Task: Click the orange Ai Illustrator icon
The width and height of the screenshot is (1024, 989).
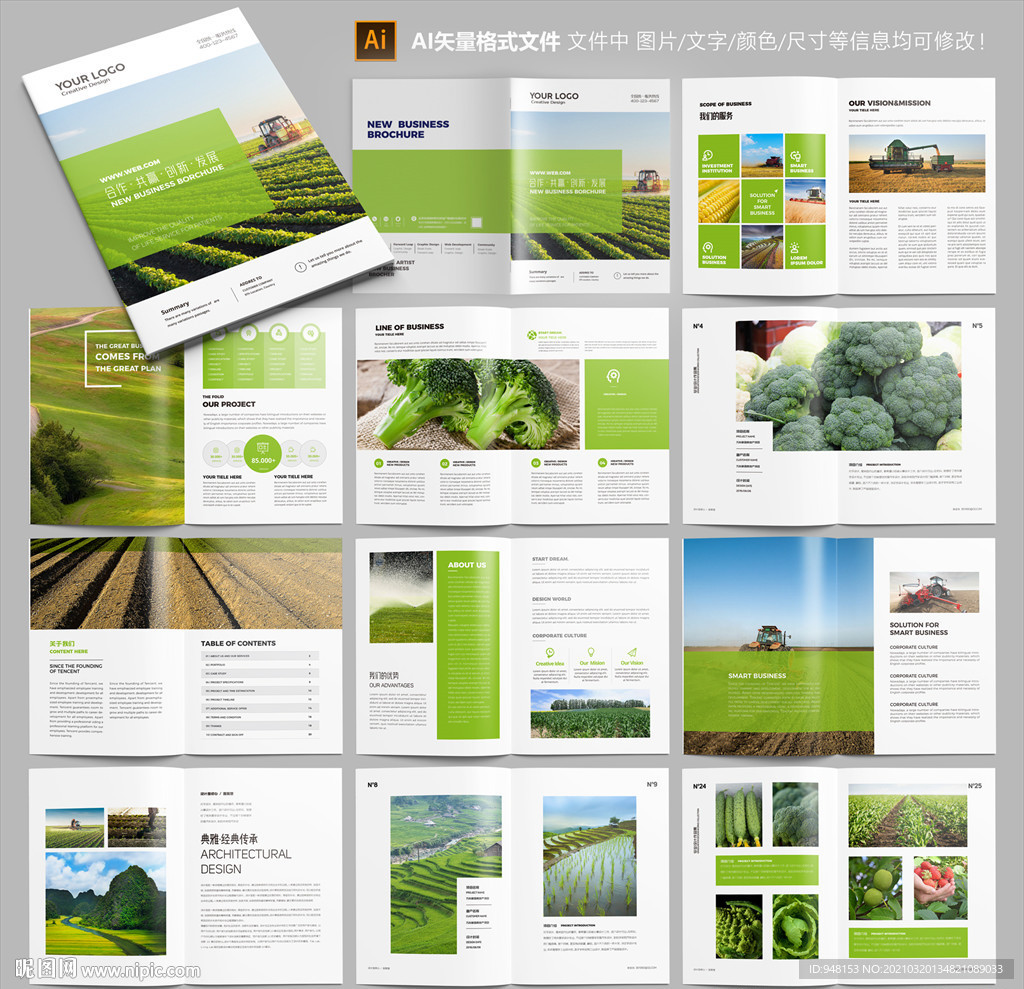Action: [376, 41]
